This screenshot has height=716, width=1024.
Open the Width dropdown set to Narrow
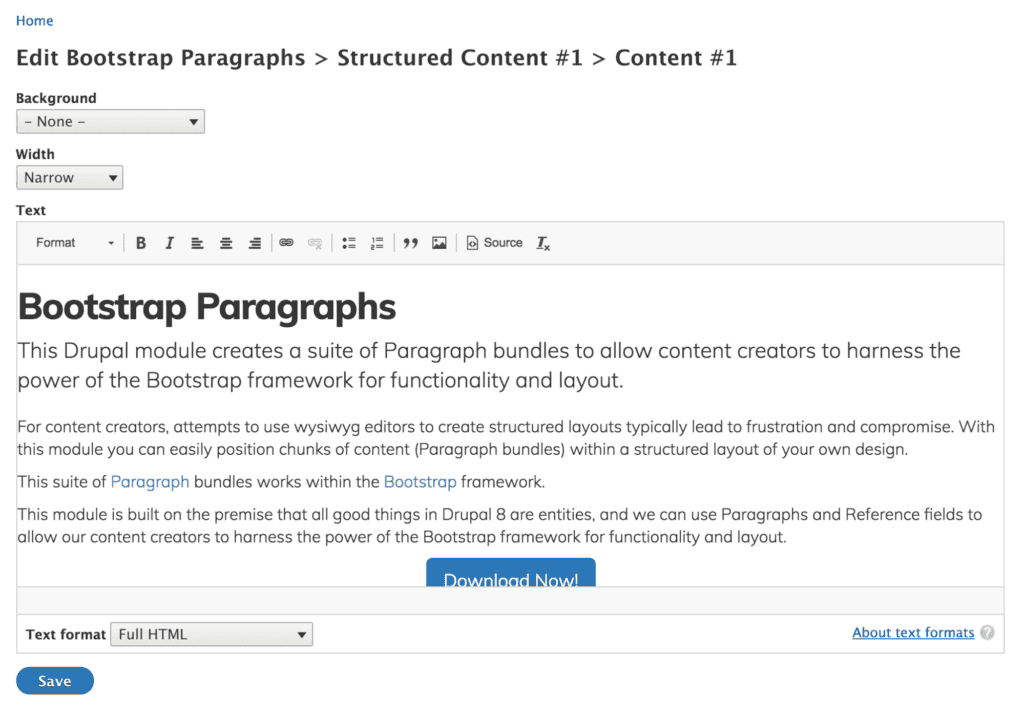(69, 178)
